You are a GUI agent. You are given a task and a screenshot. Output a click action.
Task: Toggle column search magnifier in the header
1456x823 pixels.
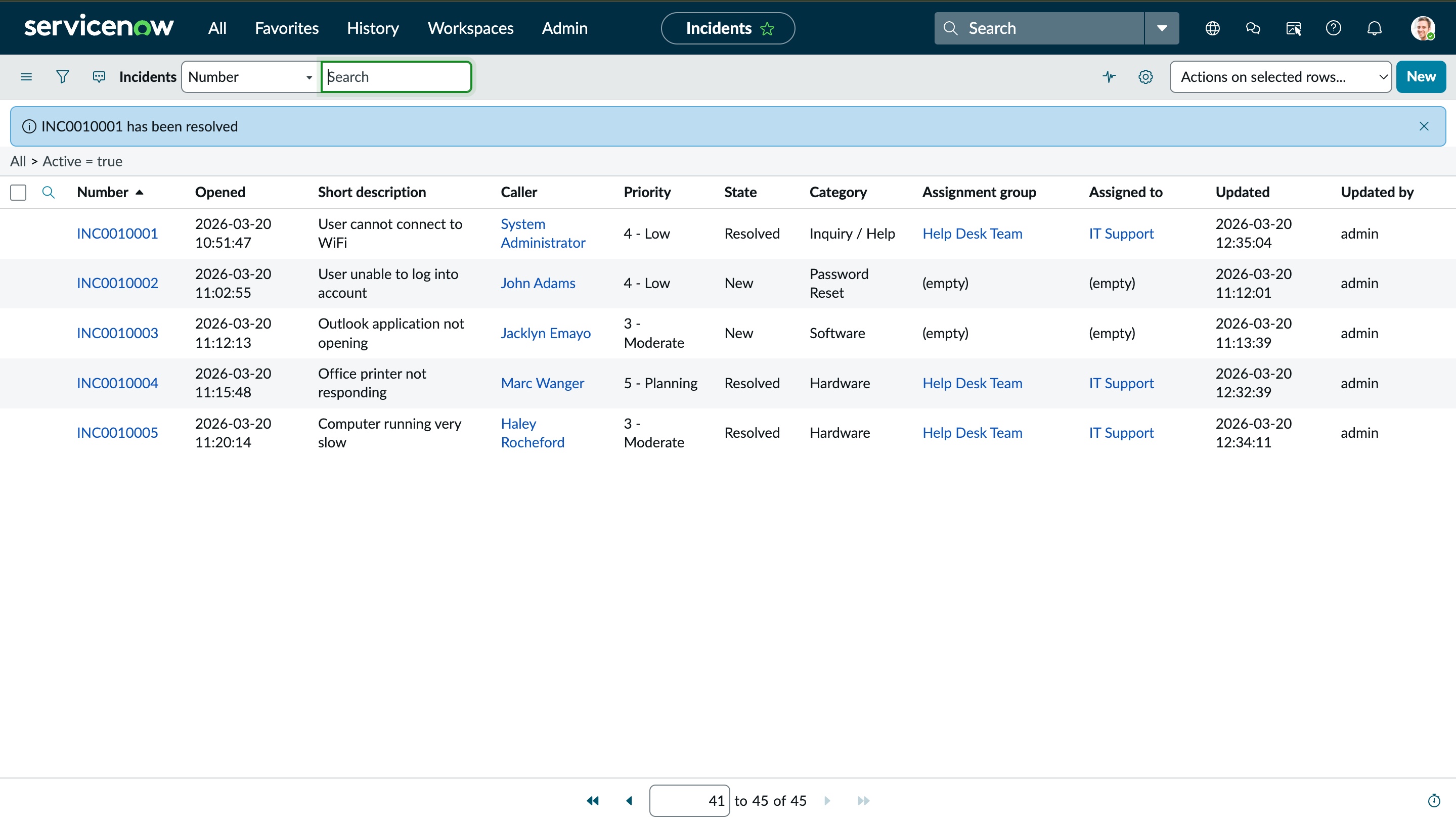pos(49,192)
